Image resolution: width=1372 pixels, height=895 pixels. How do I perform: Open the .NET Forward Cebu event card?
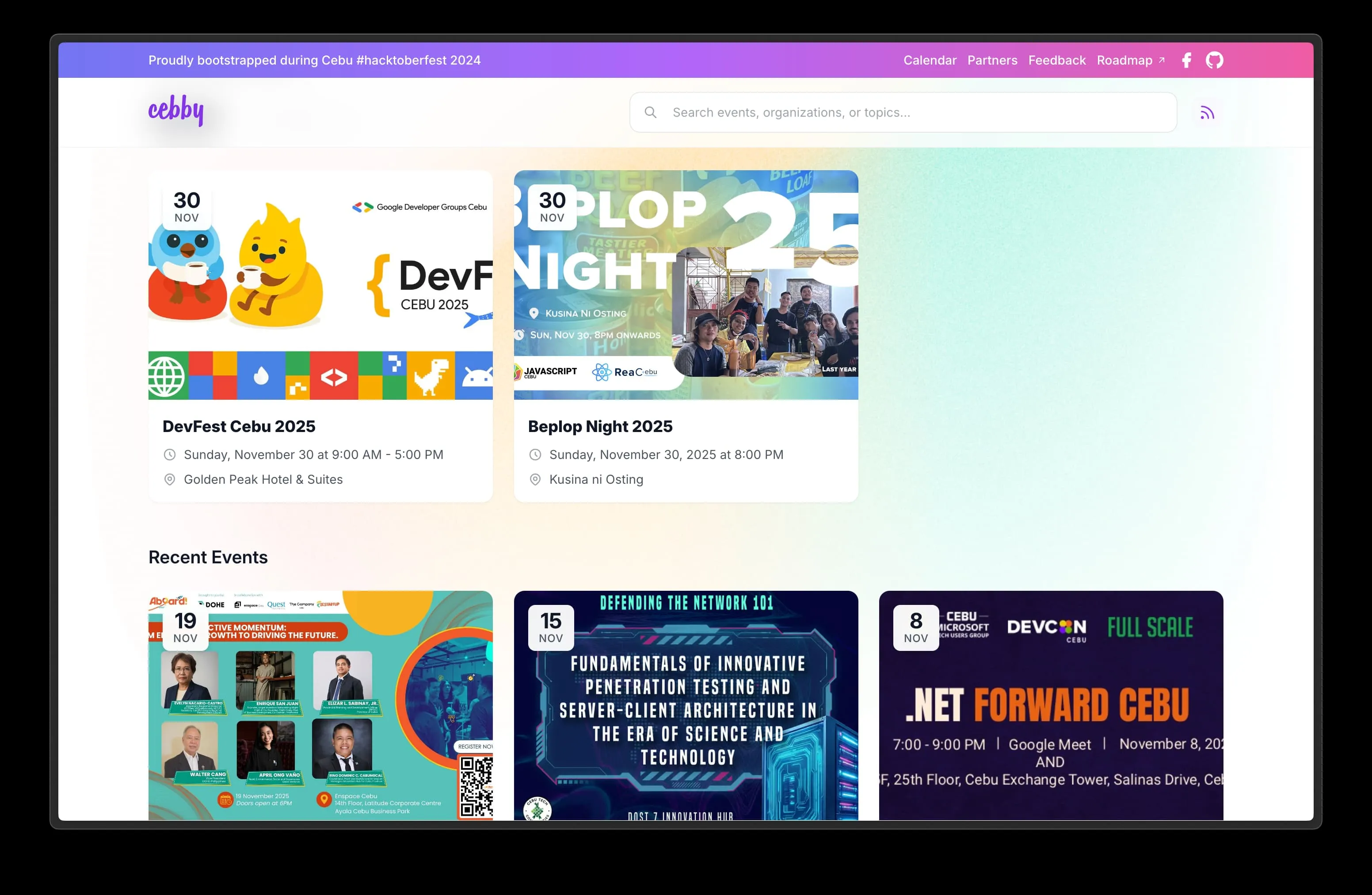click(1050, 705)
